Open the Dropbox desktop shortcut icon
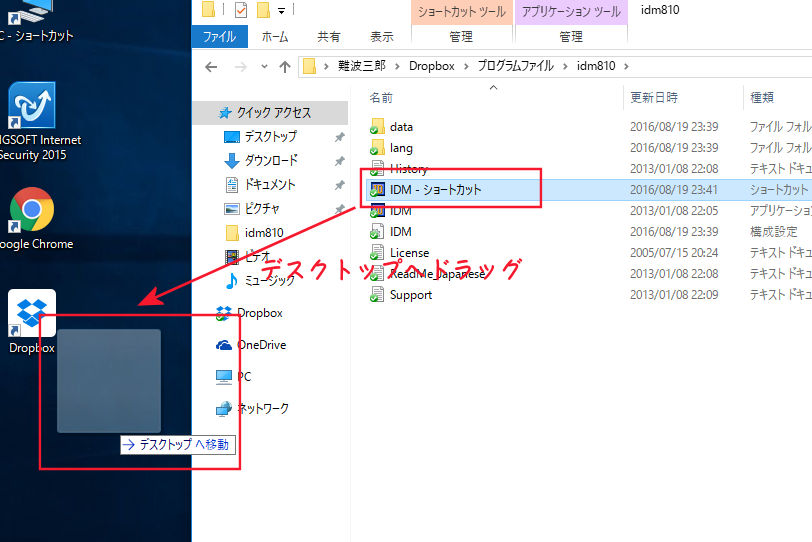Image resolution: width=812 pixels, height=542 pixels. pos(32,313)
